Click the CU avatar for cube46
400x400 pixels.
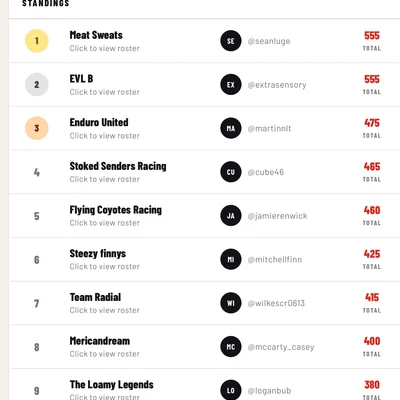tap(231, 172)
